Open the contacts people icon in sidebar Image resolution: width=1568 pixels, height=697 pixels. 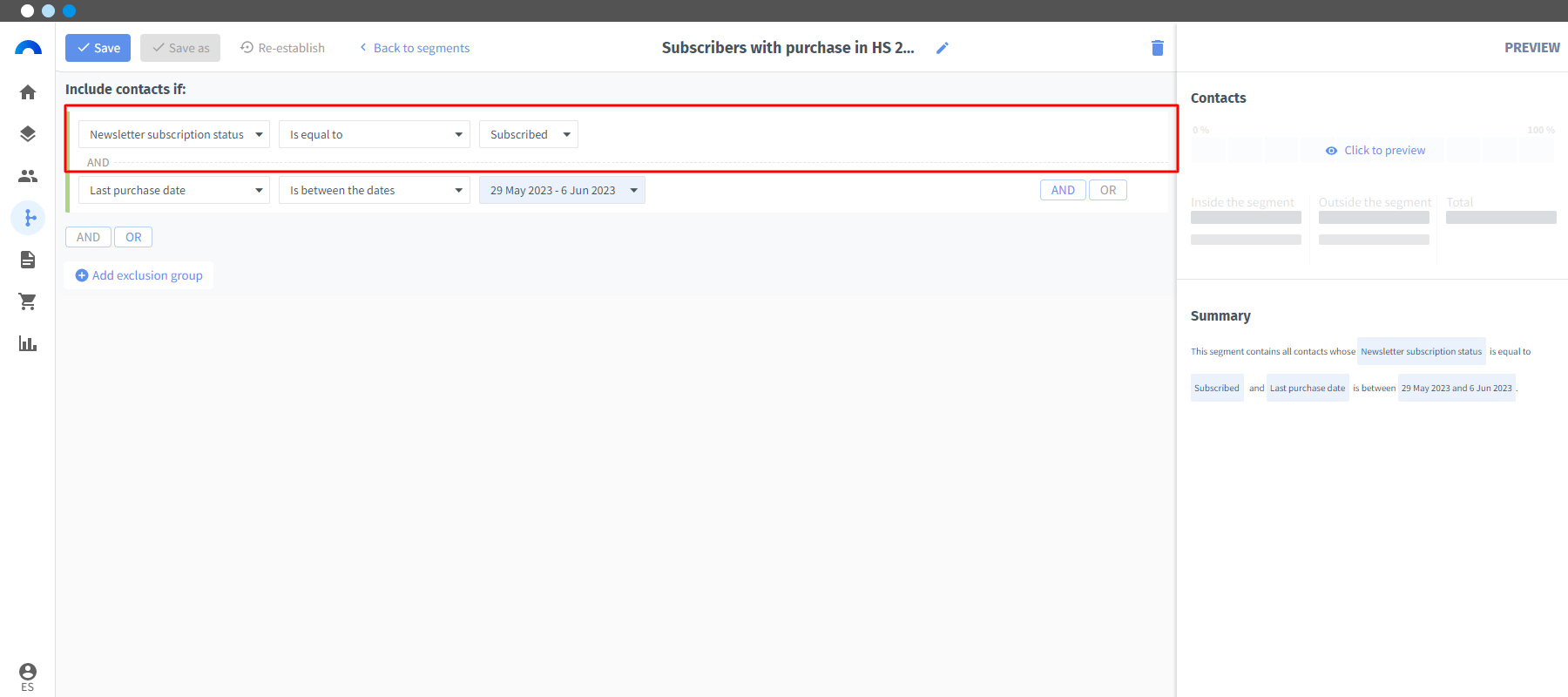coord(28,176)
